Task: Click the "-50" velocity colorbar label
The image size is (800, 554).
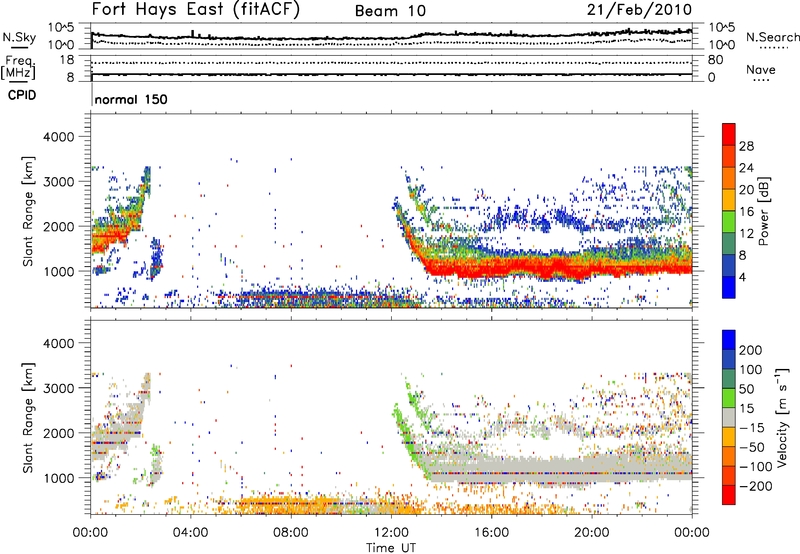Action: pyautogui.click(x=752, y=447)
